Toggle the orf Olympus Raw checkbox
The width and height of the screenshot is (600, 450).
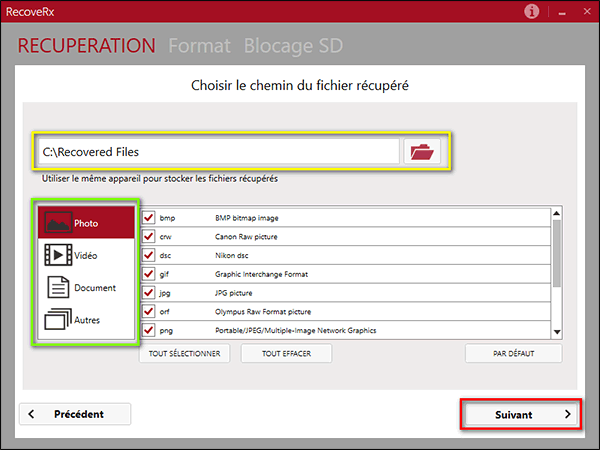(149, 311)
